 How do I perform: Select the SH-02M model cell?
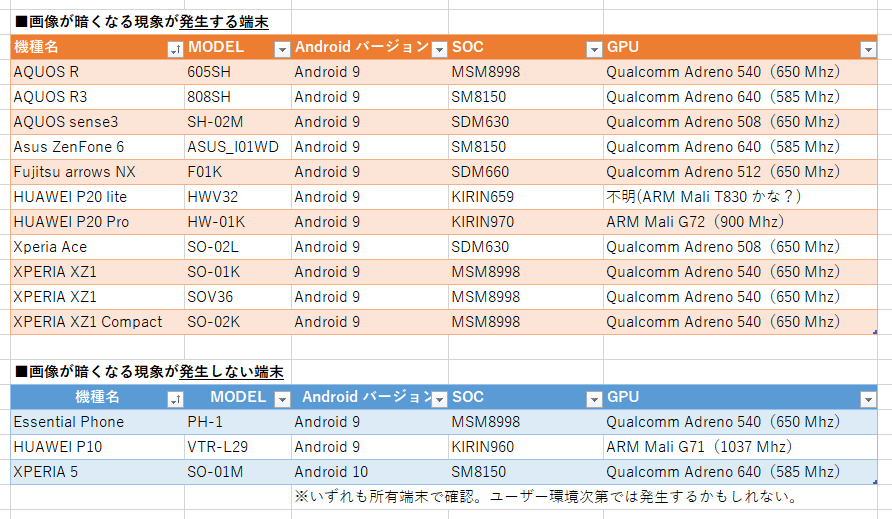click(238, 122)
